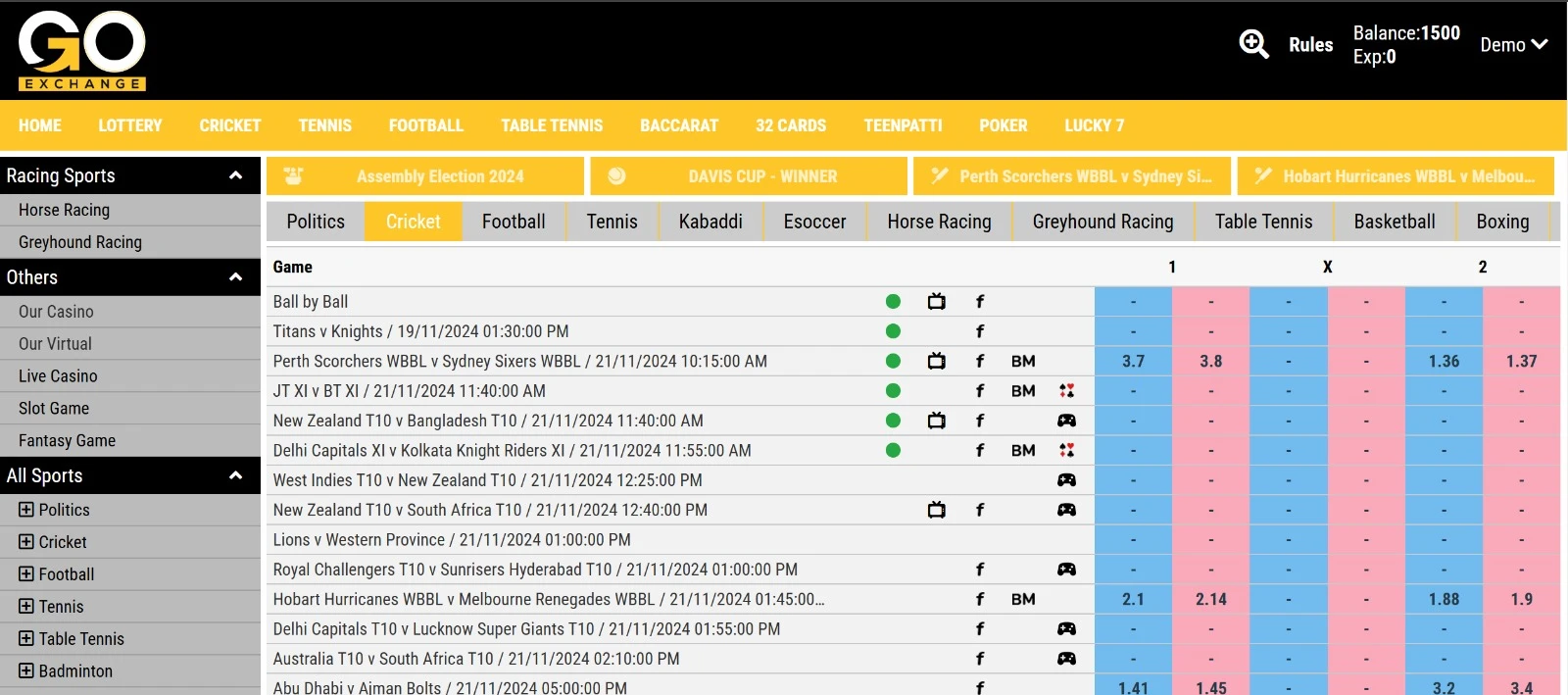Click the red toss icon for Delhi Capitals XI row
The height and width of the screenshot is (695, 1568).
coord(1066,450)
